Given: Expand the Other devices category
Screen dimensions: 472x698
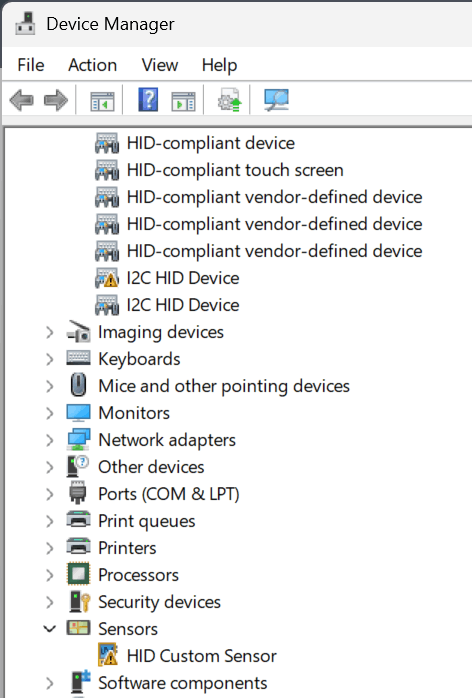Looking at the screenshot, I should [x=49, y=467].
